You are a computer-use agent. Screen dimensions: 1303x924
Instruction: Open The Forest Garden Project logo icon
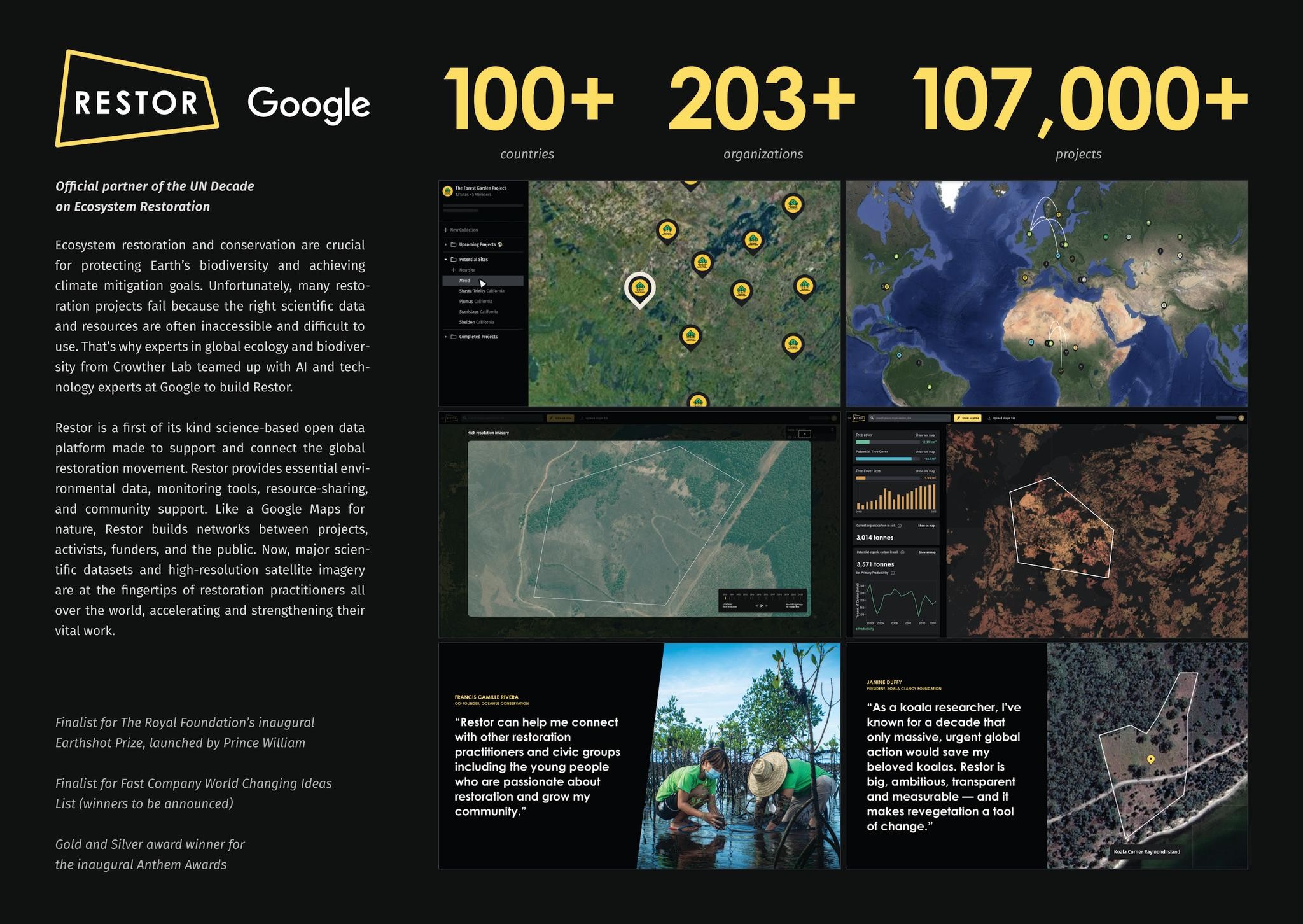[x=448, y=191]
